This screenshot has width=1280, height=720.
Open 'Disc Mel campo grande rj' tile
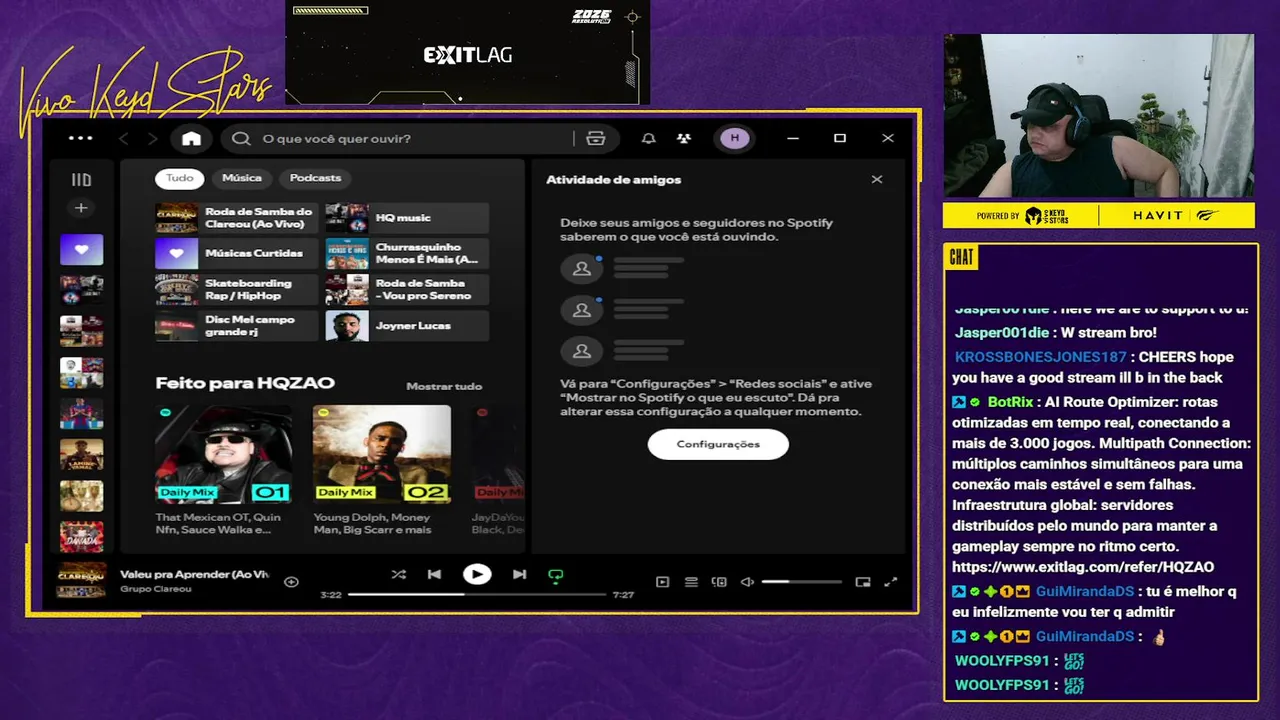(237, 326)
